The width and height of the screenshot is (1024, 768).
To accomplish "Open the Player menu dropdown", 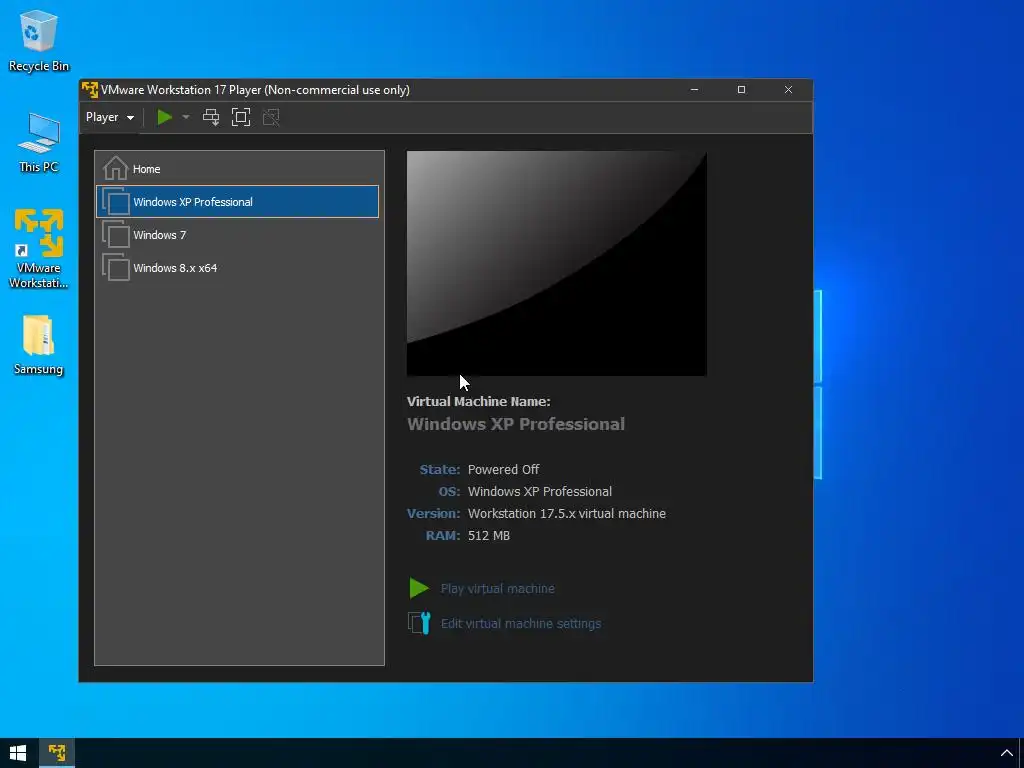I will click(x=110, y=118).
